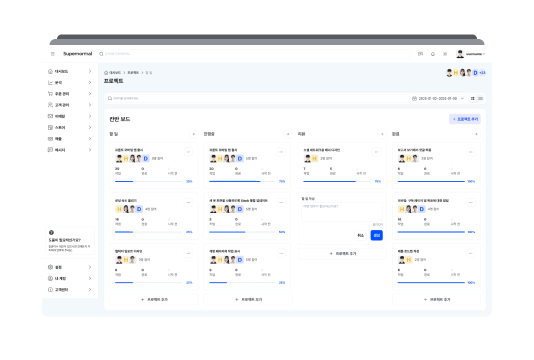The image size is (534, 360).
Task: Click plus icon in the done column header
Action: click(476, 134)
